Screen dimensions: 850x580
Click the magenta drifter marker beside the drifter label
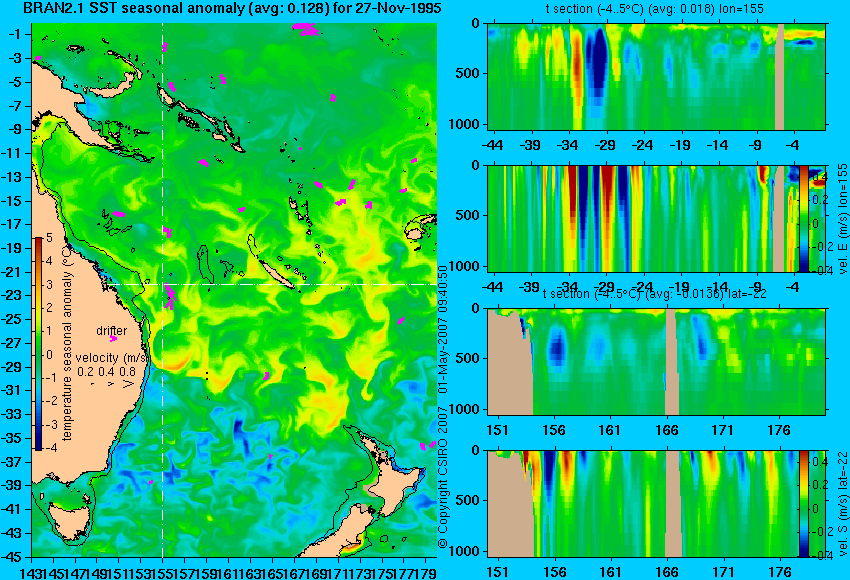point(113,339)
